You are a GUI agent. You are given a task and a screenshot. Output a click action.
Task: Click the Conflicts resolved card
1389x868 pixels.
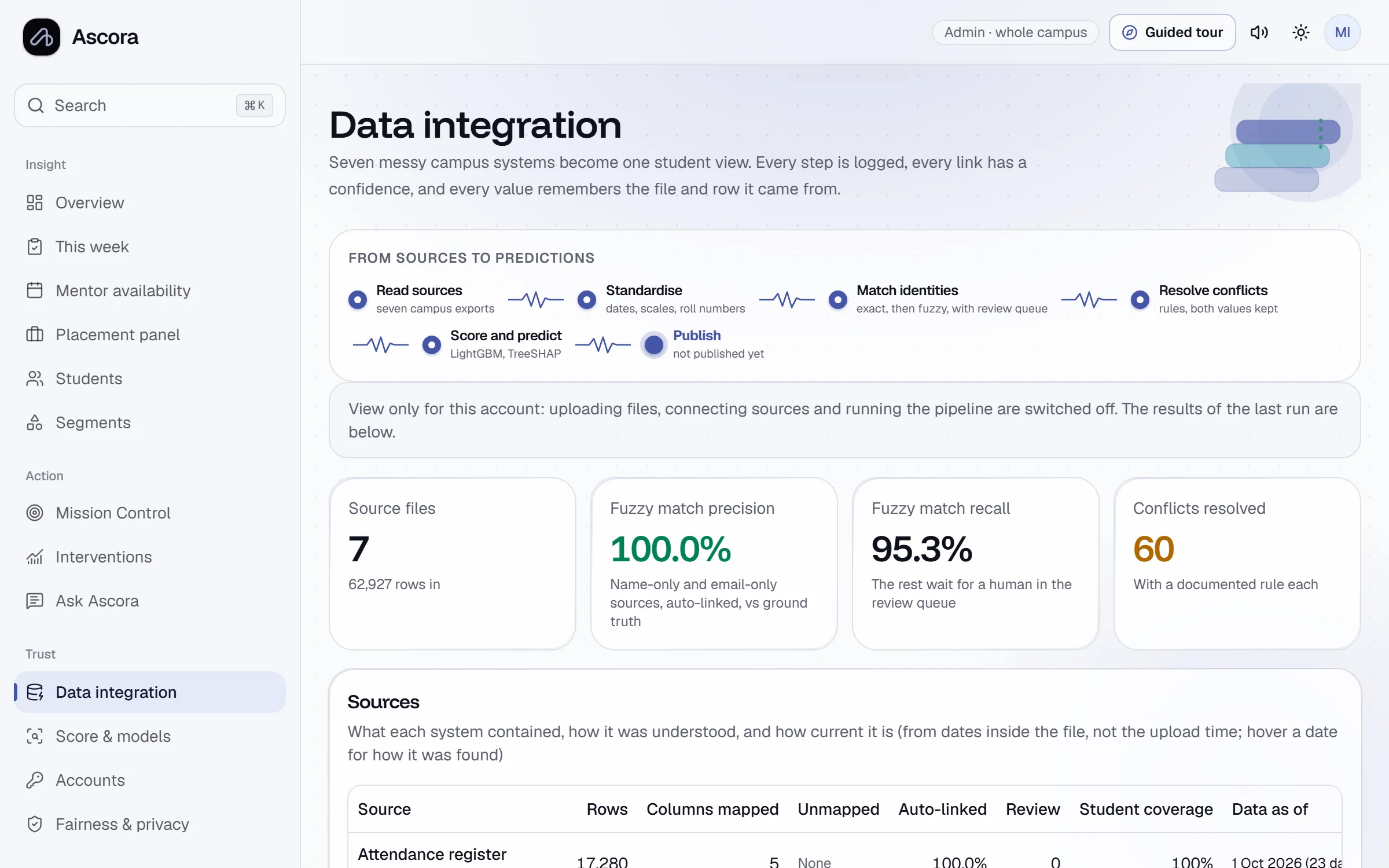pyautogui.click(x=1237, y=564)
